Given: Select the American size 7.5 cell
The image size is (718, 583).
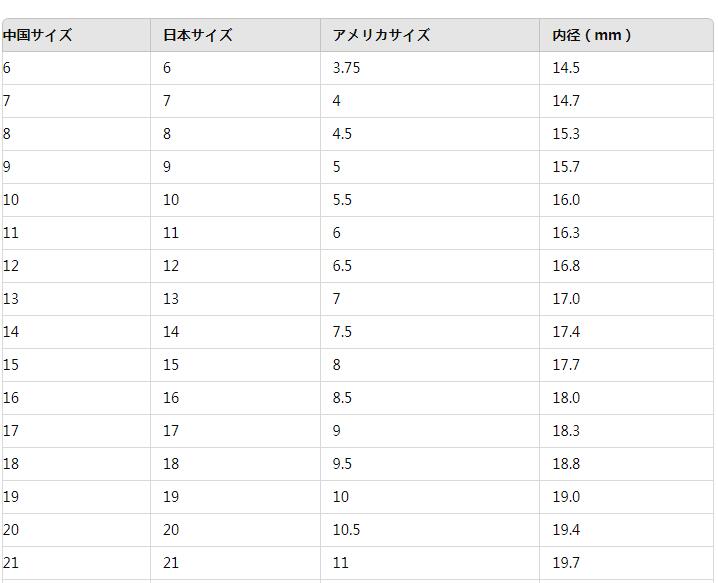Looking at the screenshot, I should 342,332.
